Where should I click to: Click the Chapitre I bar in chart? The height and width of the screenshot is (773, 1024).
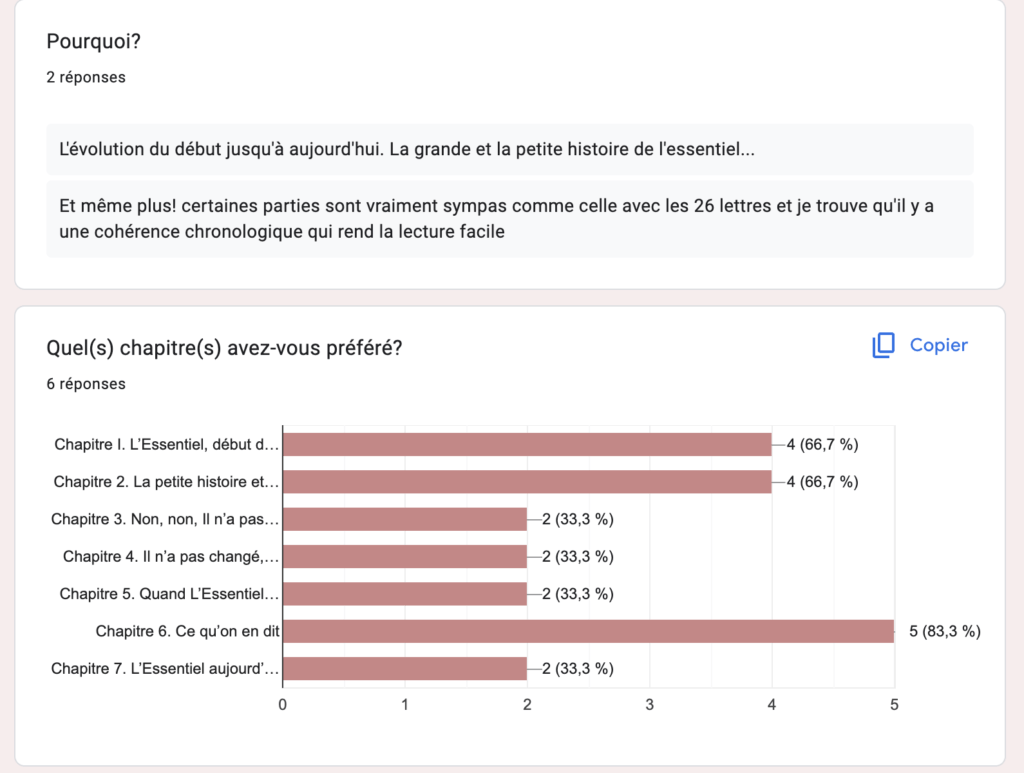[x=527, y=445]
